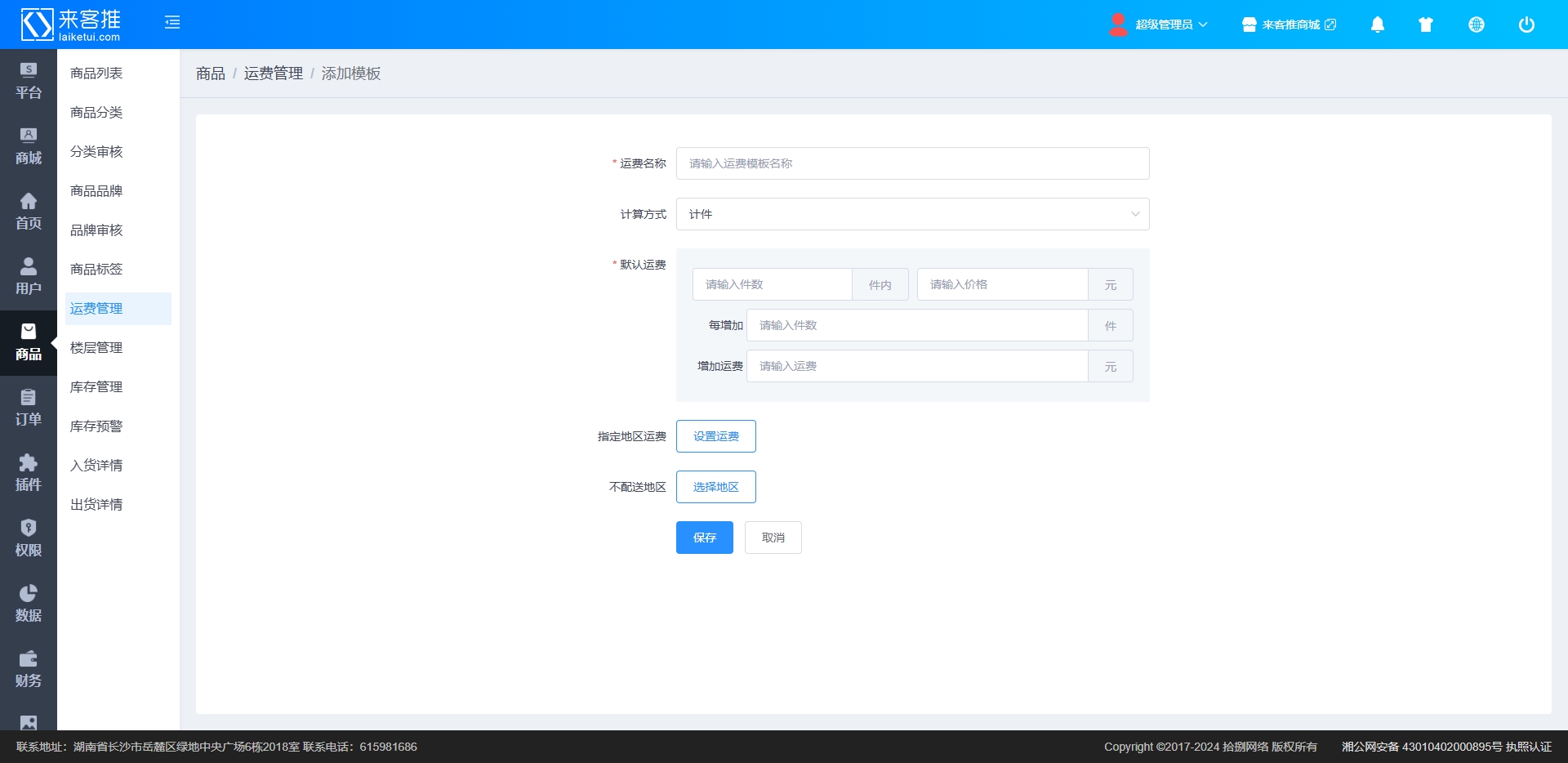Click the power logout icon
The height and width of the screenshot is (763, 1568).
point(1526,25)
